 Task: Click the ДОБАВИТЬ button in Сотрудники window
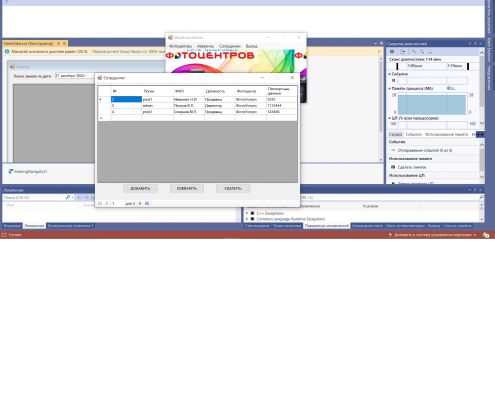140,188
